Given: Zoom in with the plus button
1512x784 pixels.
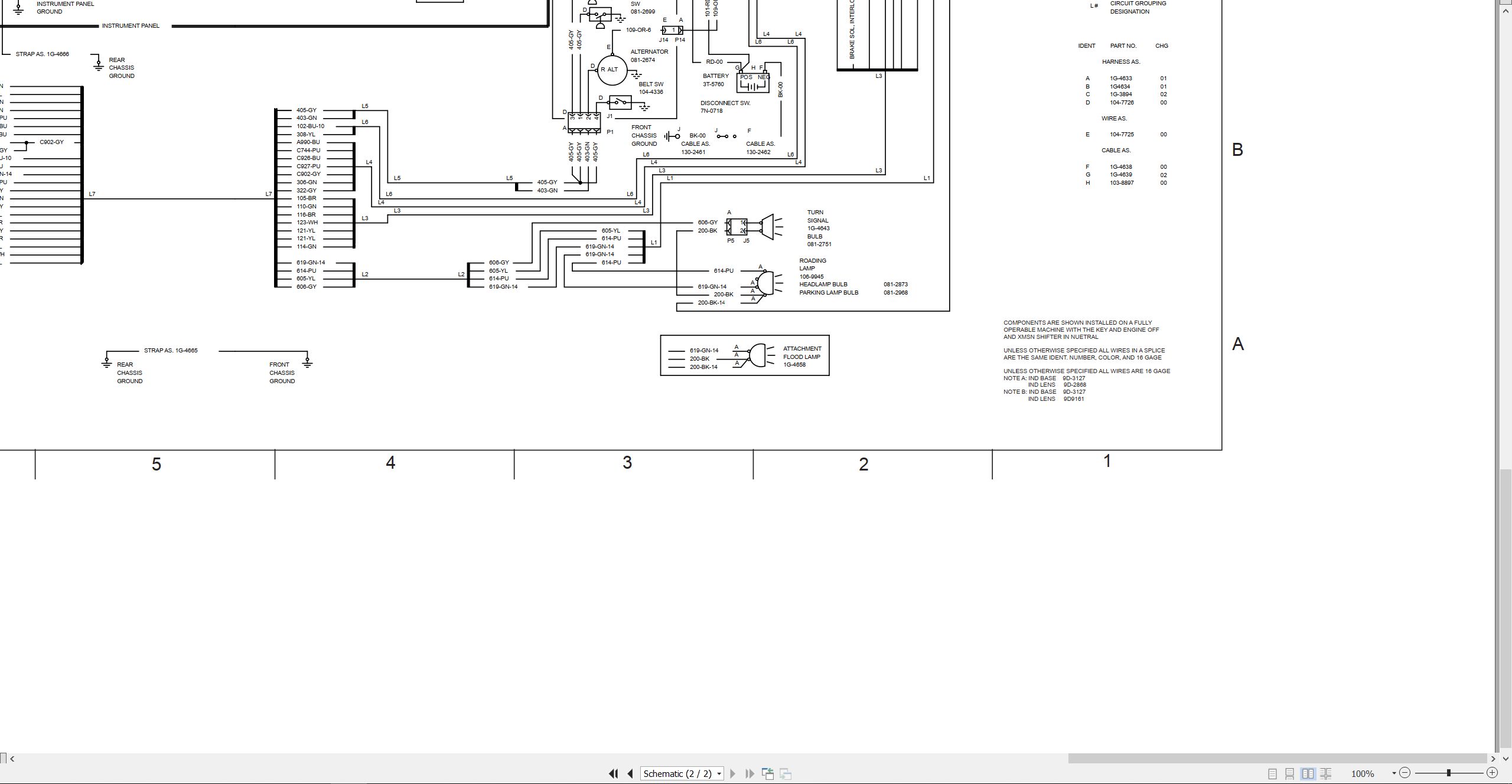Looking at the screenshot, I should pos(1493,773).
